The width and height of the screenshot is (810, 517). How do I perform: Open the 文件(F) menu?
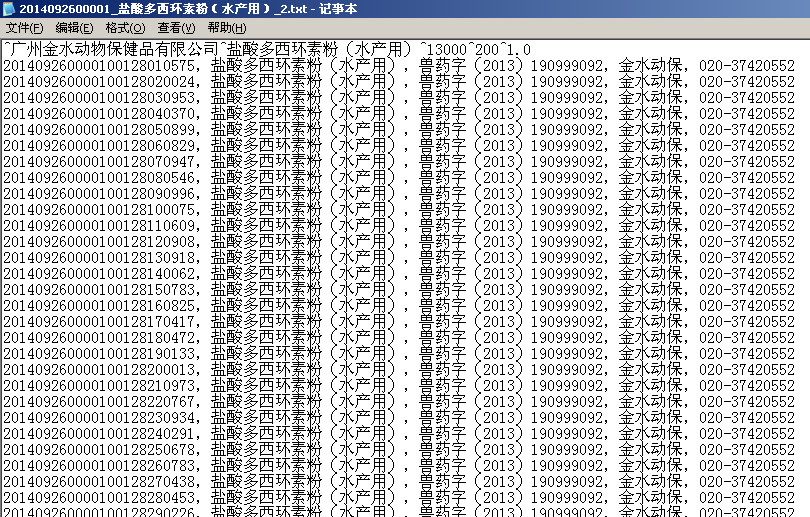tap(25, 27)
